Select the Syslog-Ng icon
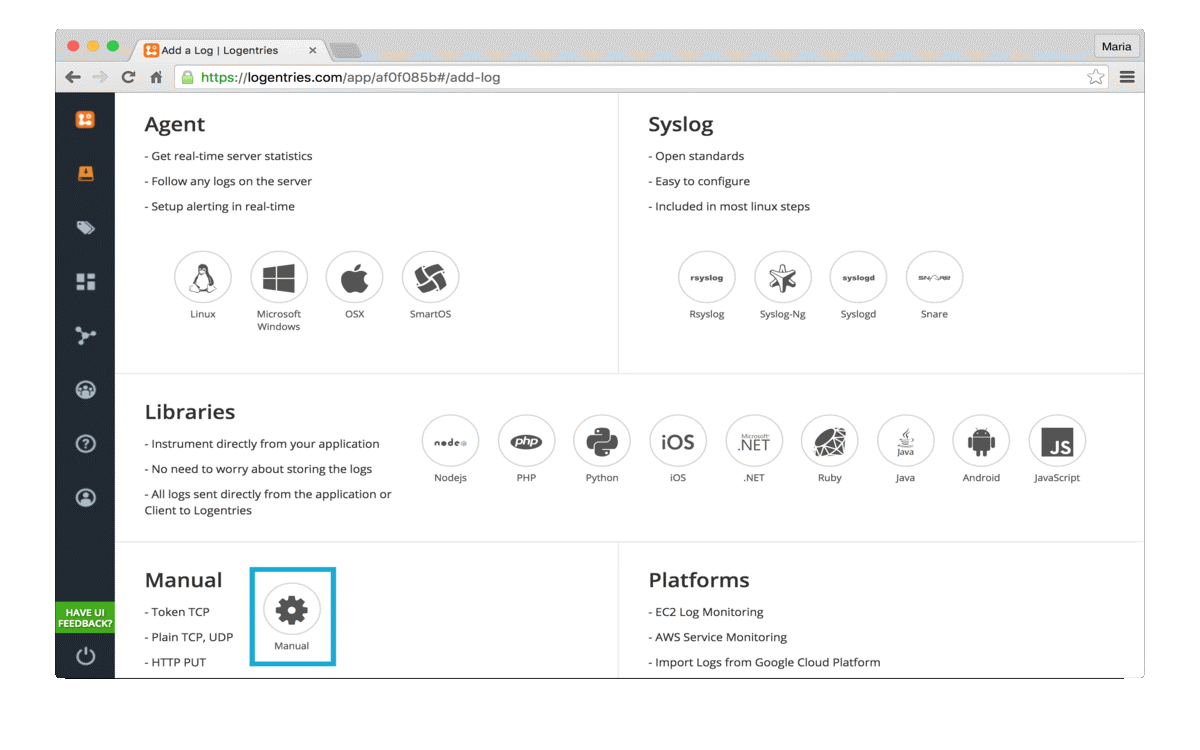The image size is (1200, 750). [x=783, y=278]
